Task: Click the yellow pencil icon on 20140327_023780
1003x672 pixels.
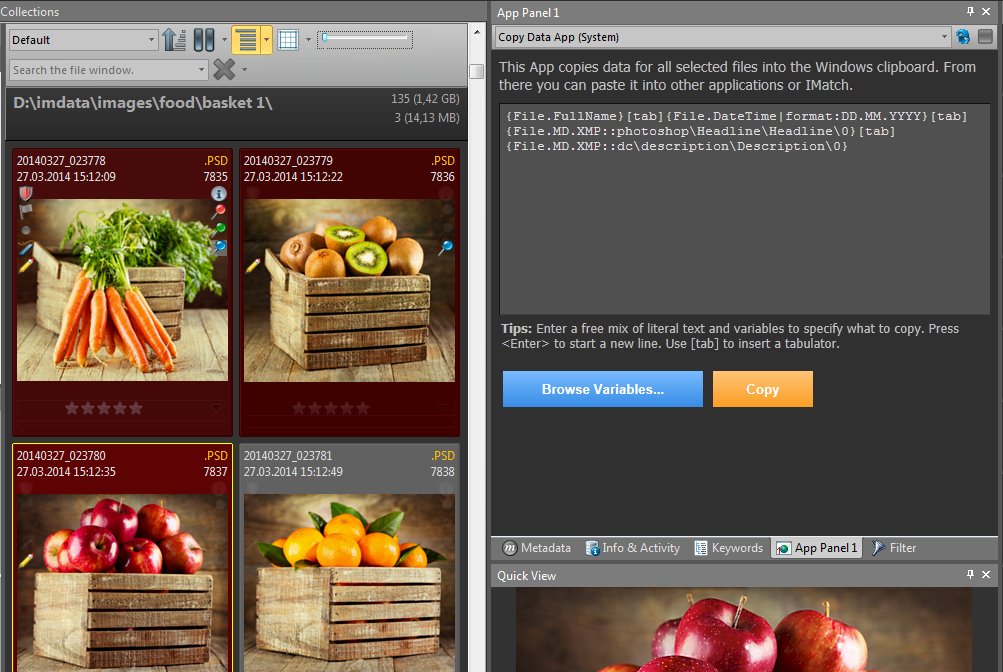Action: coord(26,561)
